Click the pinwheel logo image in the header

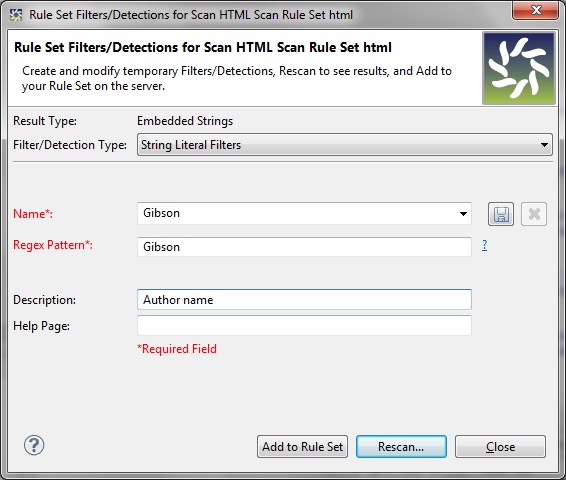click(519, 68)
